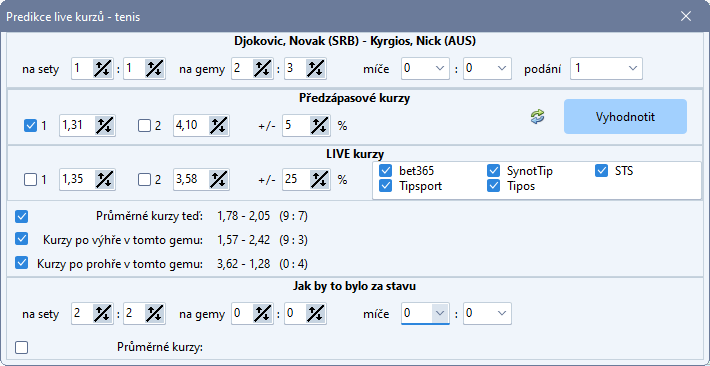Close the Predikce live kurzů window
This screenshot has width=710, height=366.
pyautogui.click(x=686, y=17)
